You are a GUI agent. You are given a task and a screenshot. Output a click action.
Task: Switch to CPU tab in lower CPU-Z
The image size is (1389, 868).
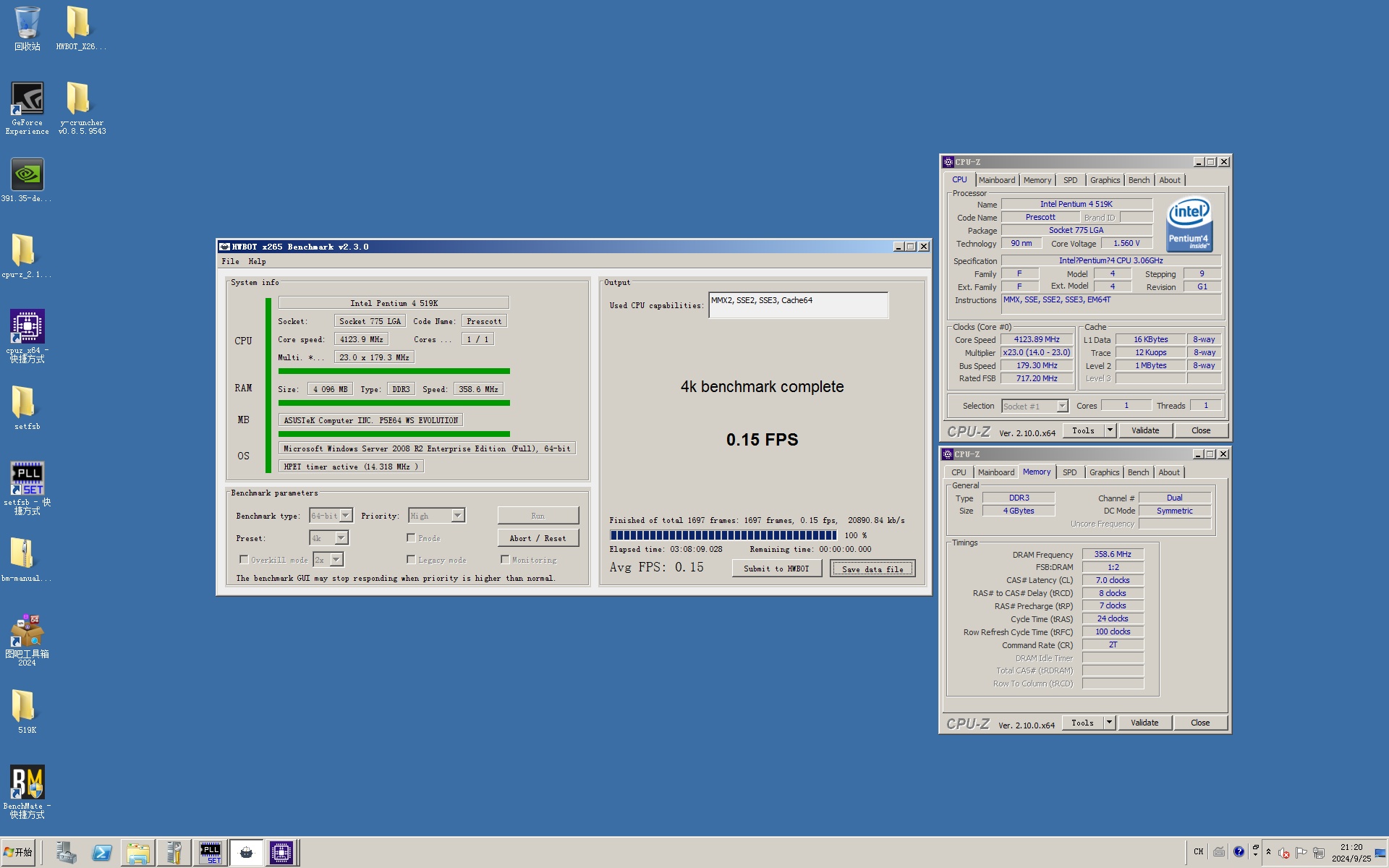coord(959,472)
